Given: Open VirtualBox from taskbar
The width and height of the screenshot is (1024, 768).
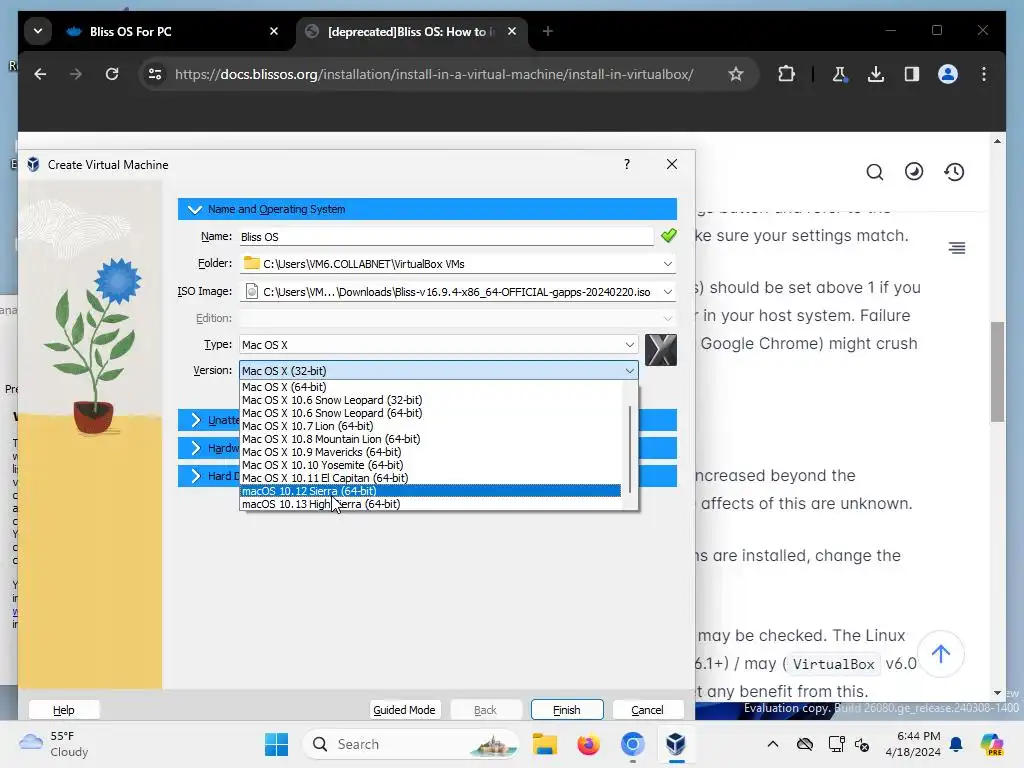Looking at the screenshot, I should [x=676, y=744].
